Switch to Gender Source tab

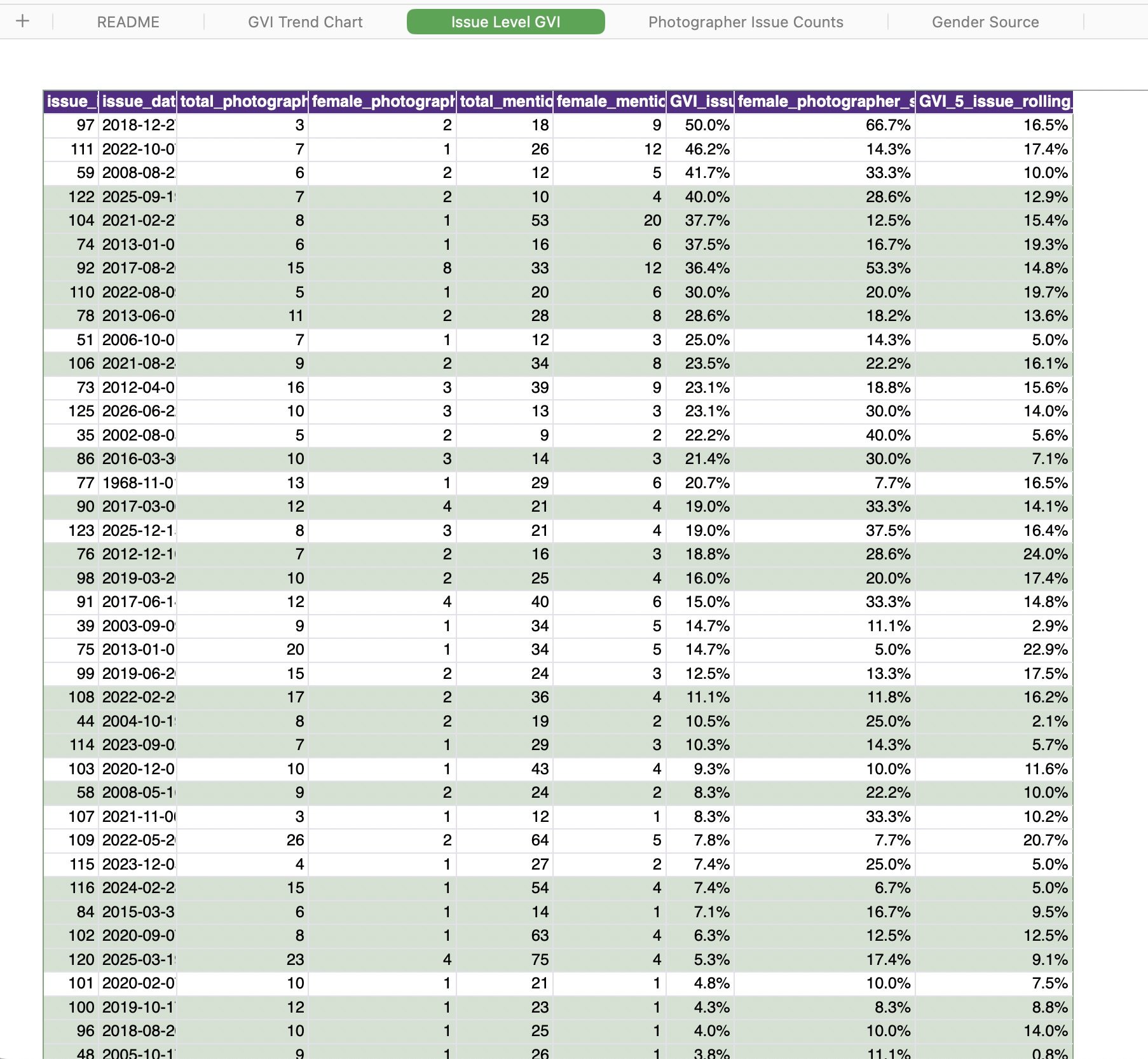(x=985, y=22)
